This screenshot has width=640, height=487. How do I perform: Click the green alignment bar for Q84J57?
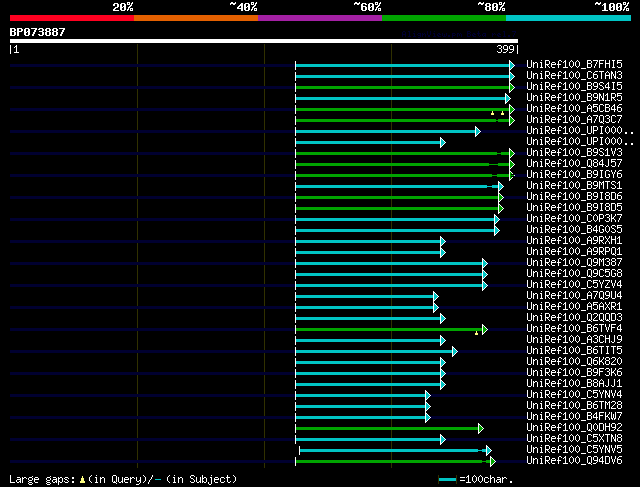(402, 165)
